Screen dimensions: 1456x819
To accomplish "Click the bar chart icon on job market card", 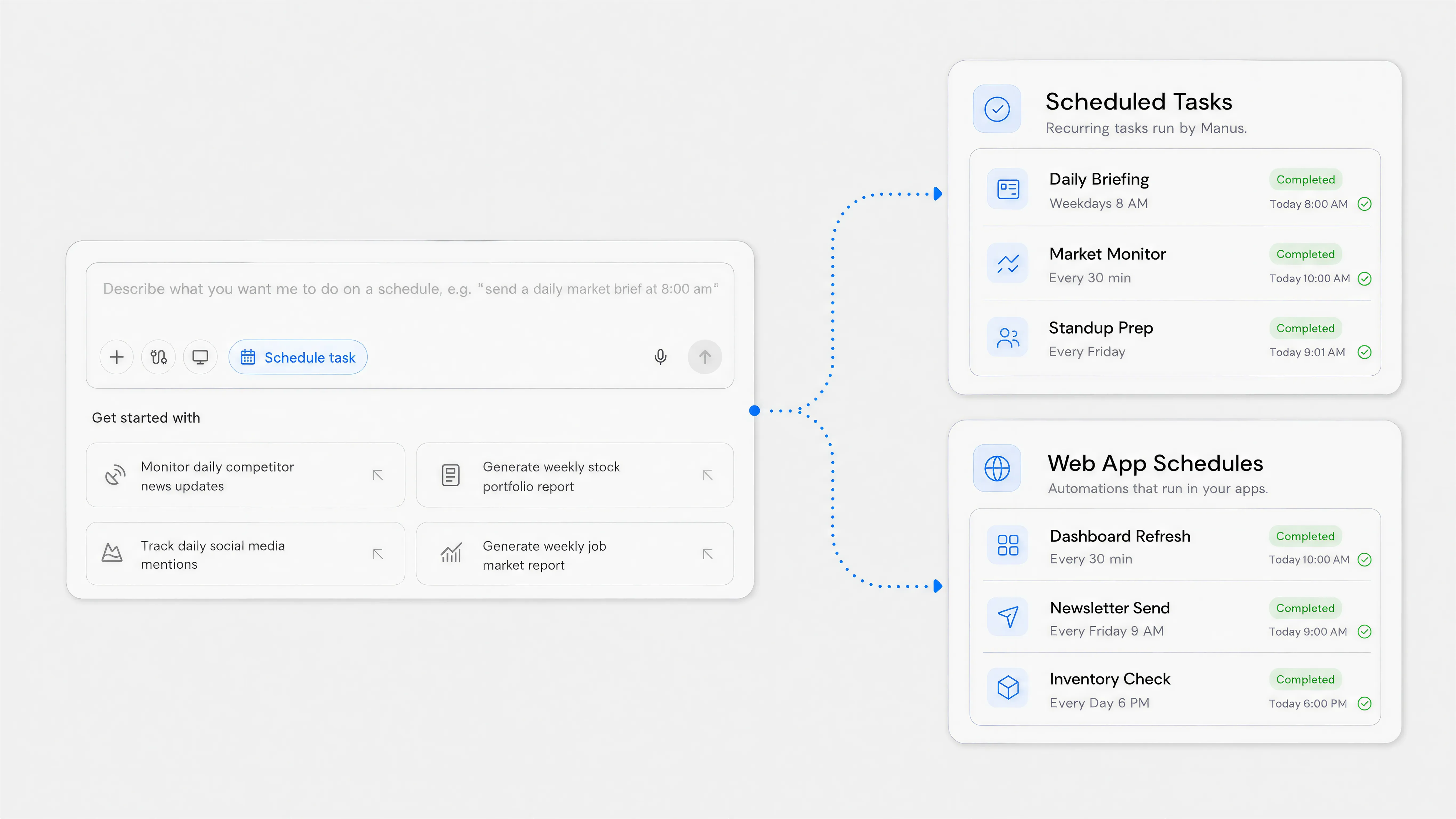I will (x=451, y=553).
